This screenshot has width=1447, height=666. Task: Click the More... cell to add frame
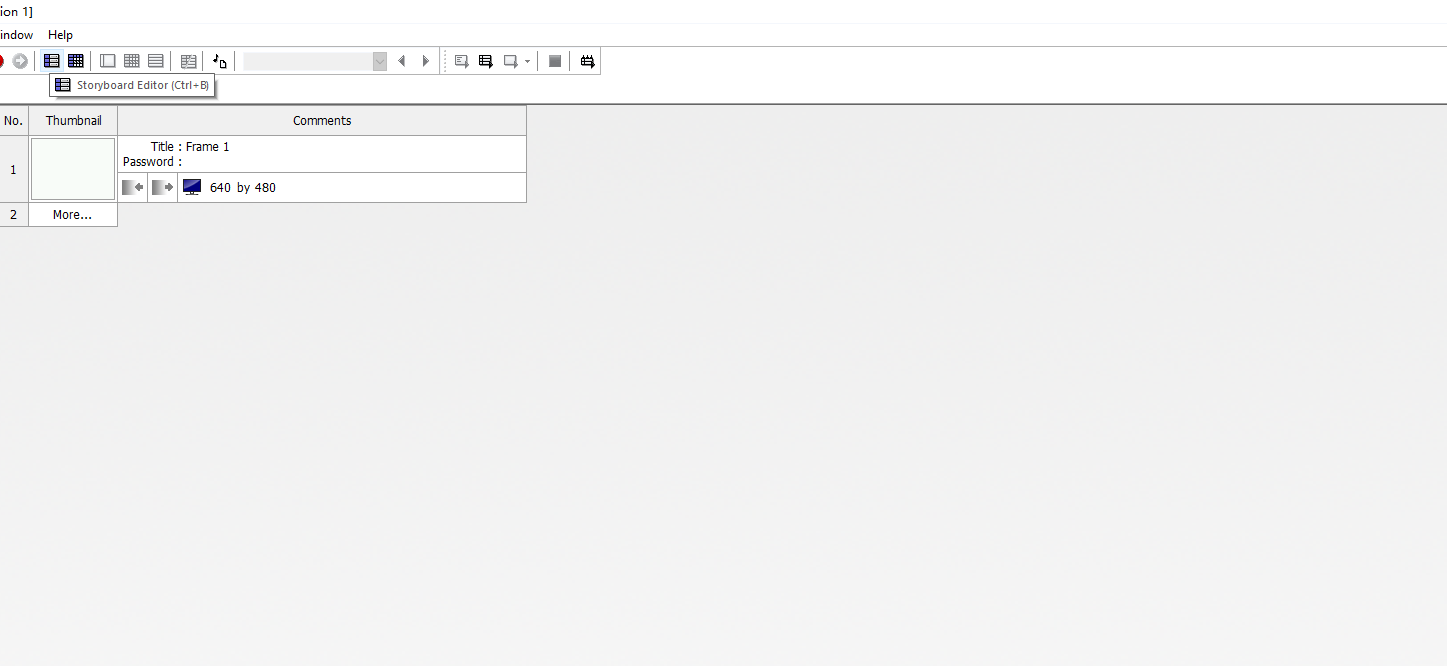[x=73, y=214]
